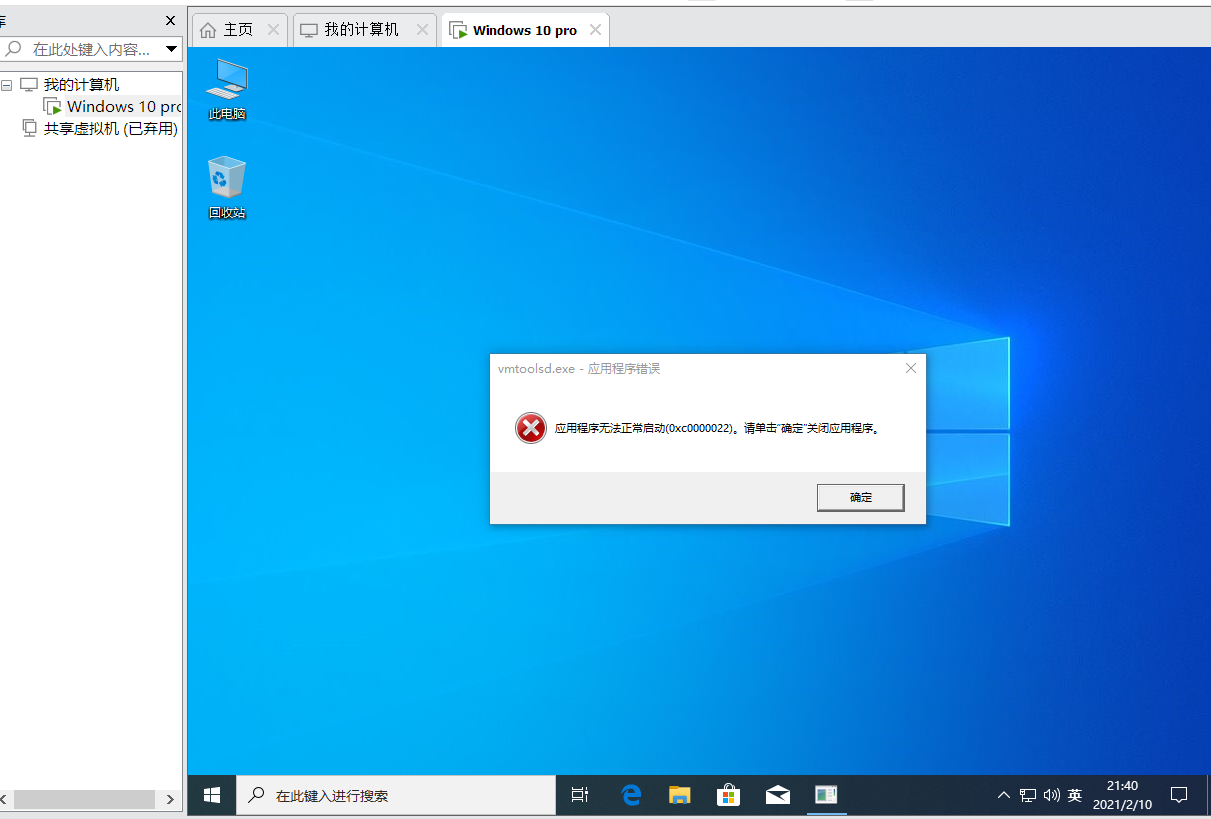
Task: Open the notification action center
Action: click(1179, 795)
